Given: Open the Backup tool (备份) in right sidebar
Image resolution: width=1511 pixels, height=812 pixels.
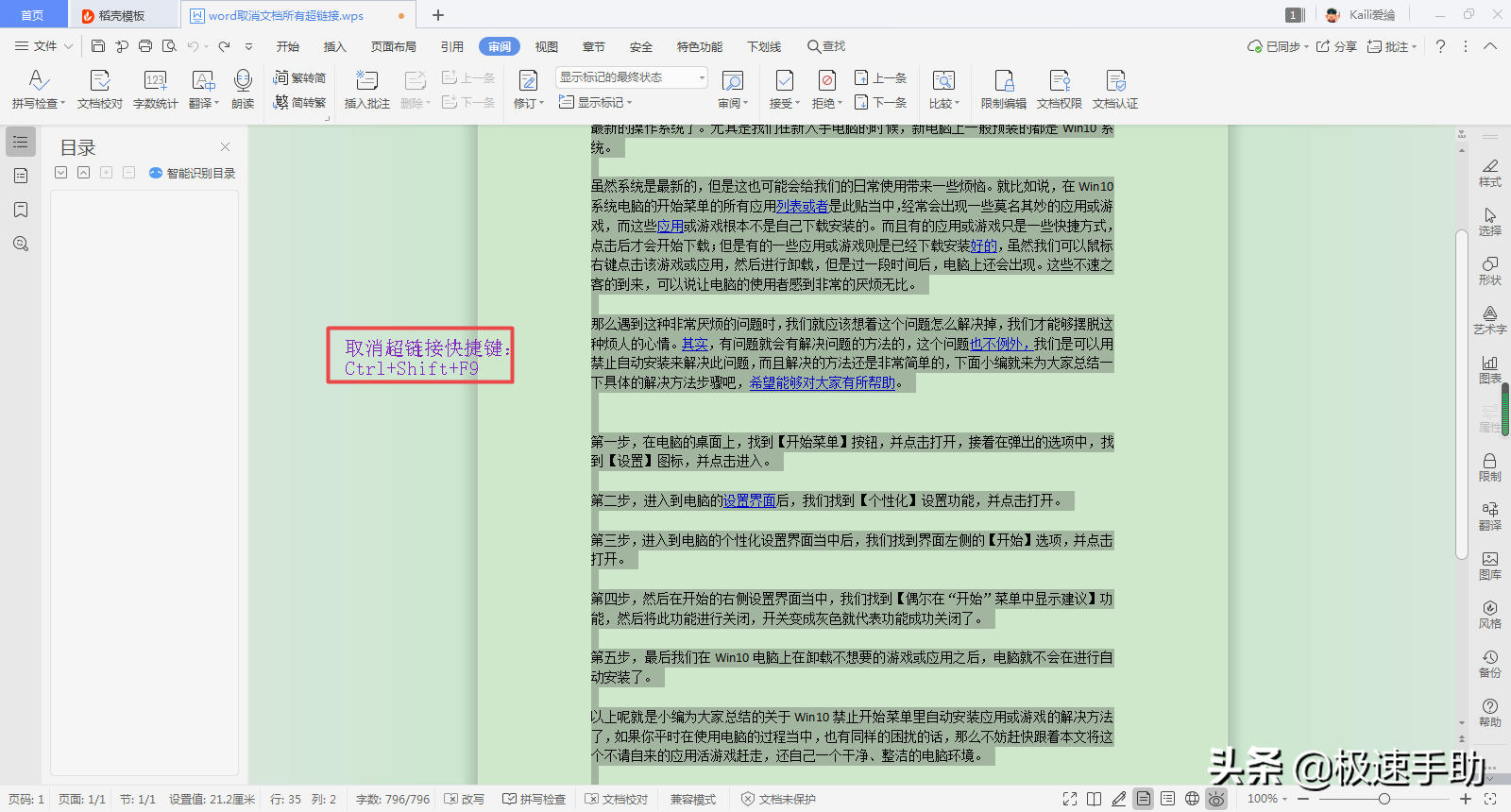Looking at the screenshot, I should [x=1489, y=664].
